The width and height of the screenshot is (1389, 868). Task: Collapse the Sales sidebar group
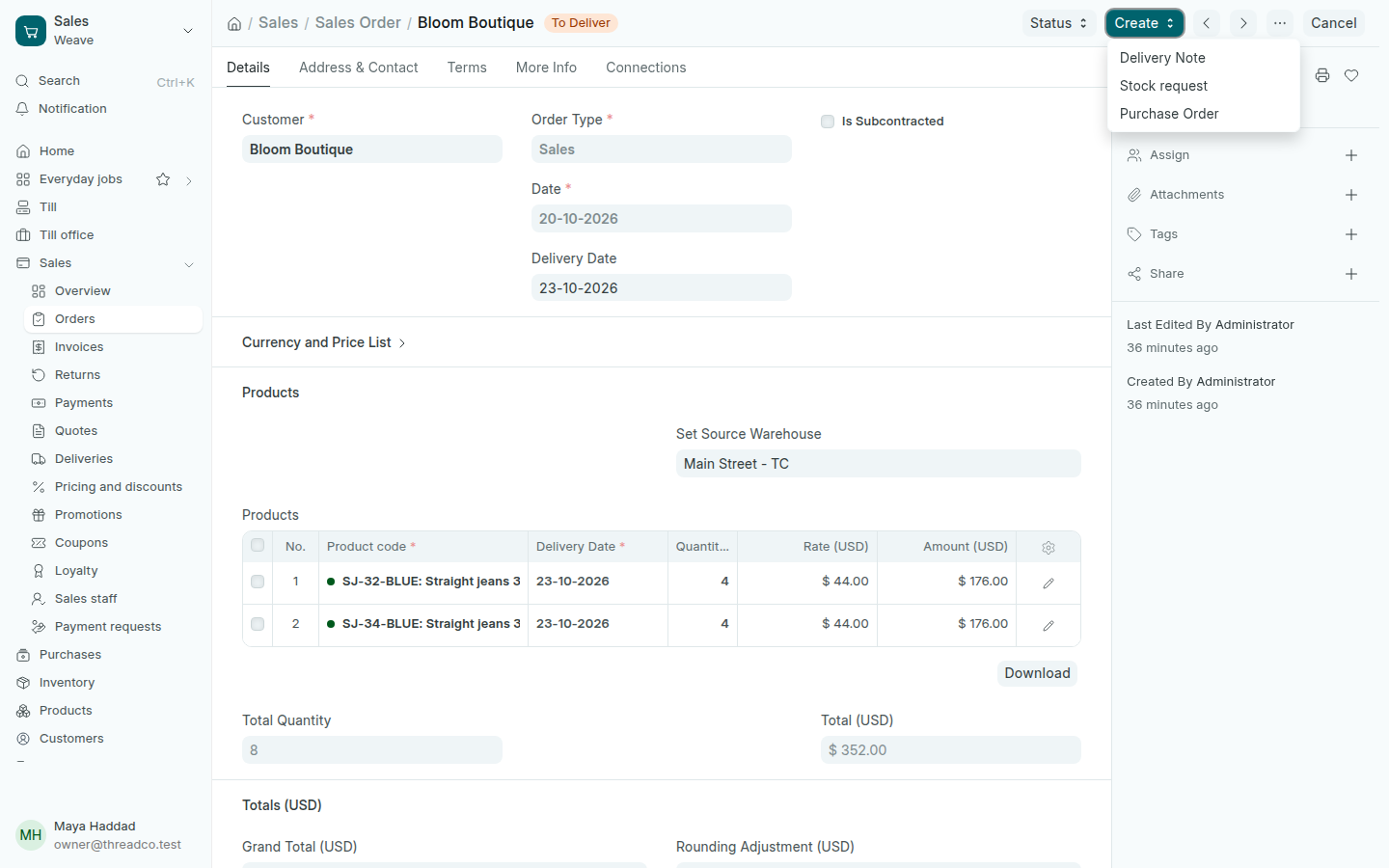tap(189, 264)
